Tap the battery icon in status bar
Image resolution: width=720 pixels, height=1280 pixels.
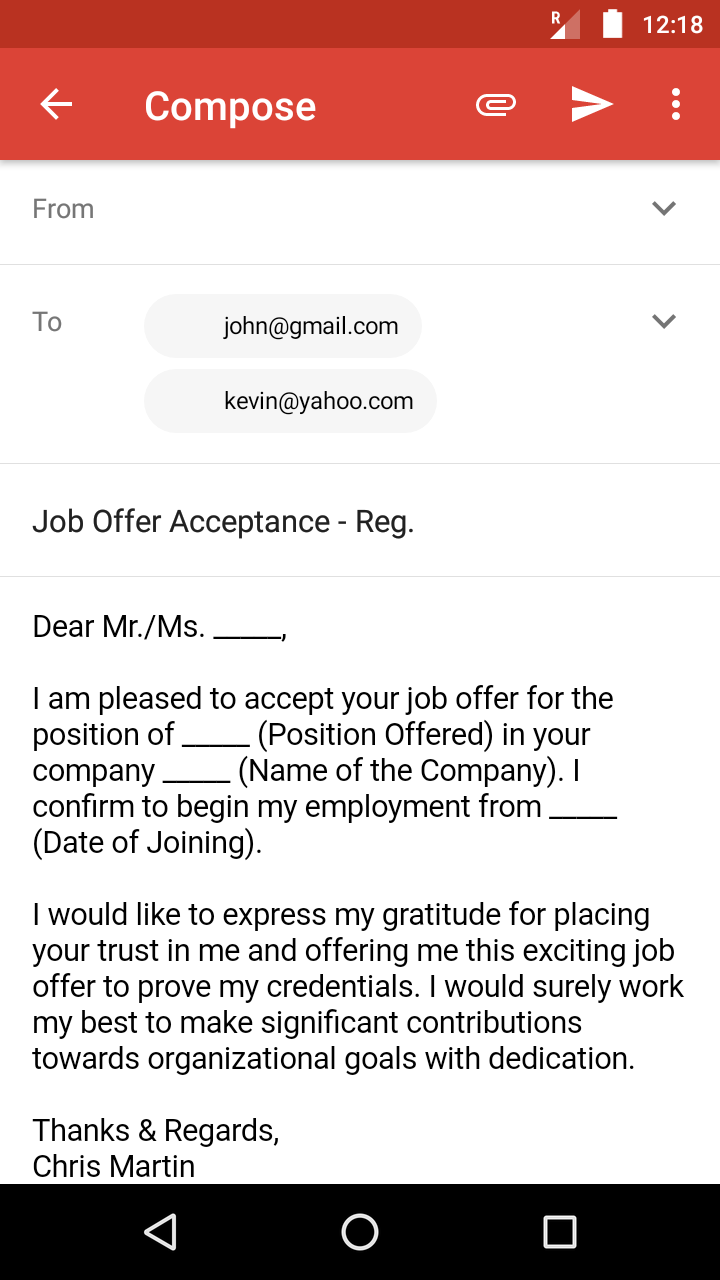(613, 24)
